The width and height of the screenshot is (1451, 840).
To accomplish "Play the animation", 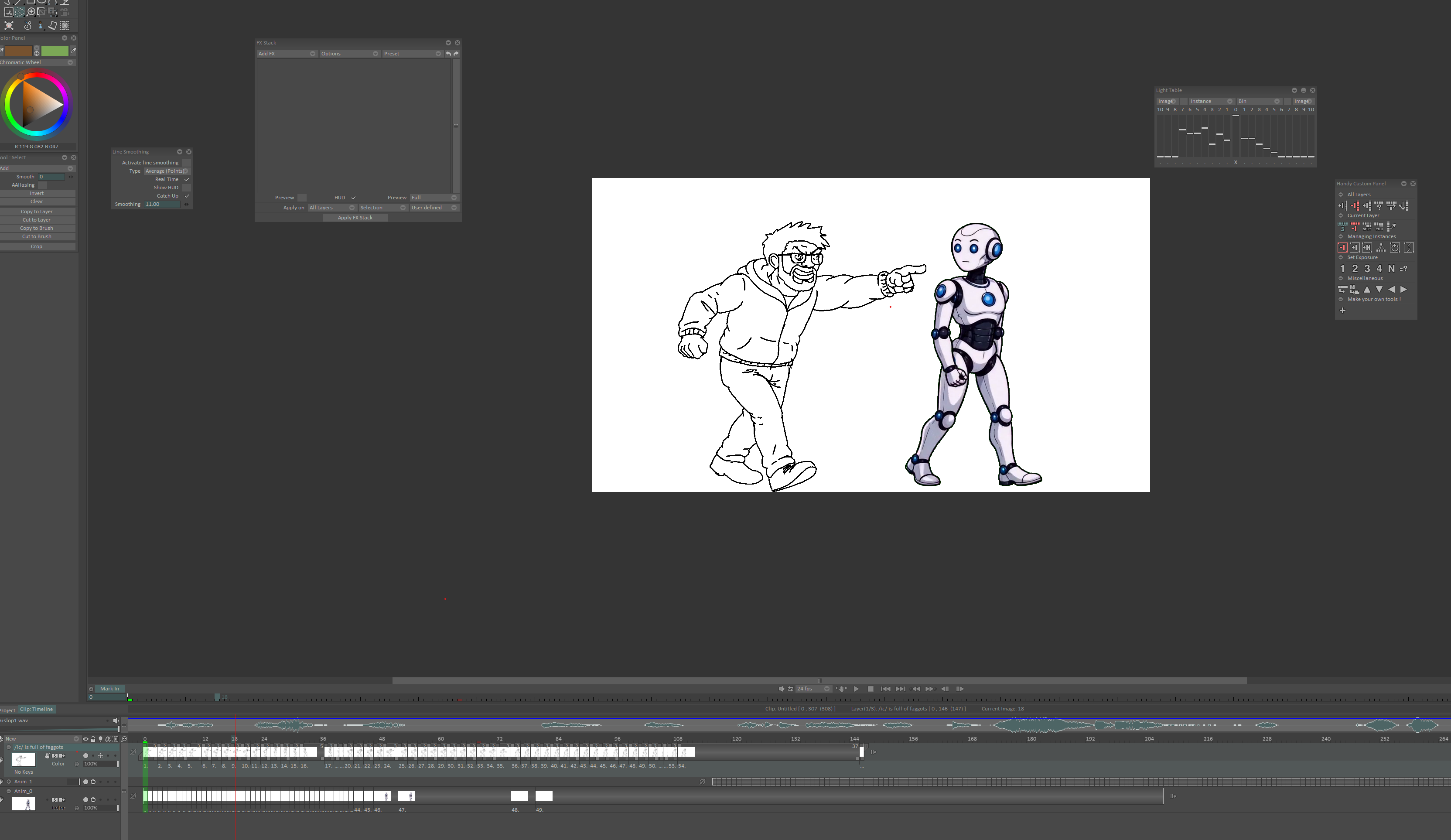I will 856,689.
